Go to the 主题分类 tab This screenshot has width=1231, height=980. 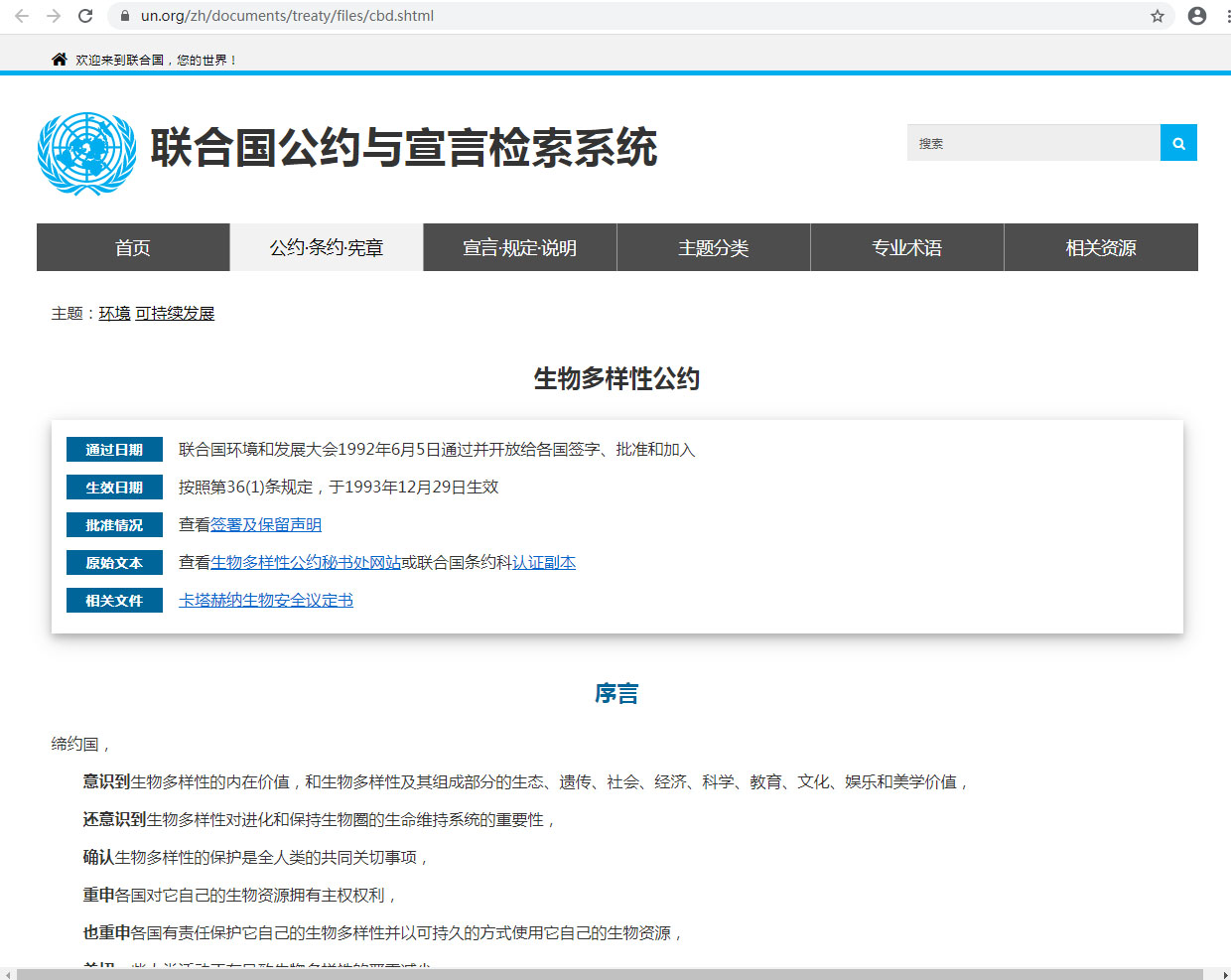coord(714,247)
